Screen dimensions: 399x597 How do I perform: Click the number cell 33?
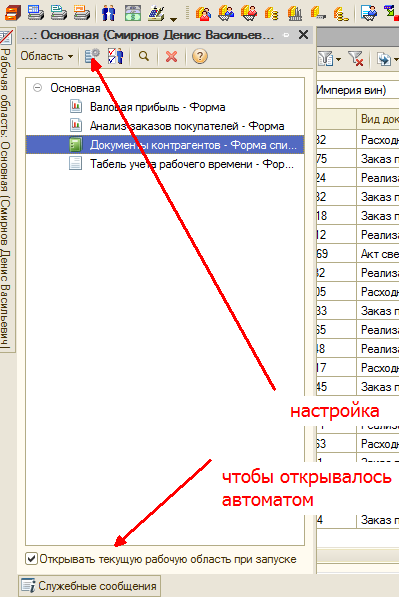point(337,311)
